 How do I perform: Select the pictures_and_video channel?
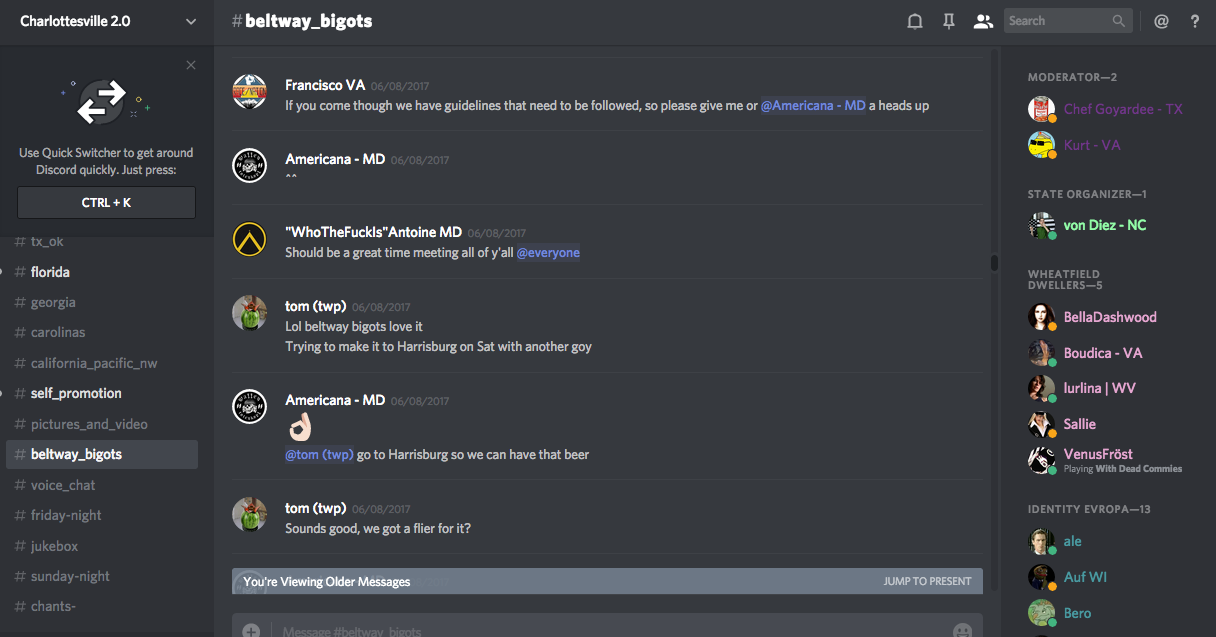[89, 424]
